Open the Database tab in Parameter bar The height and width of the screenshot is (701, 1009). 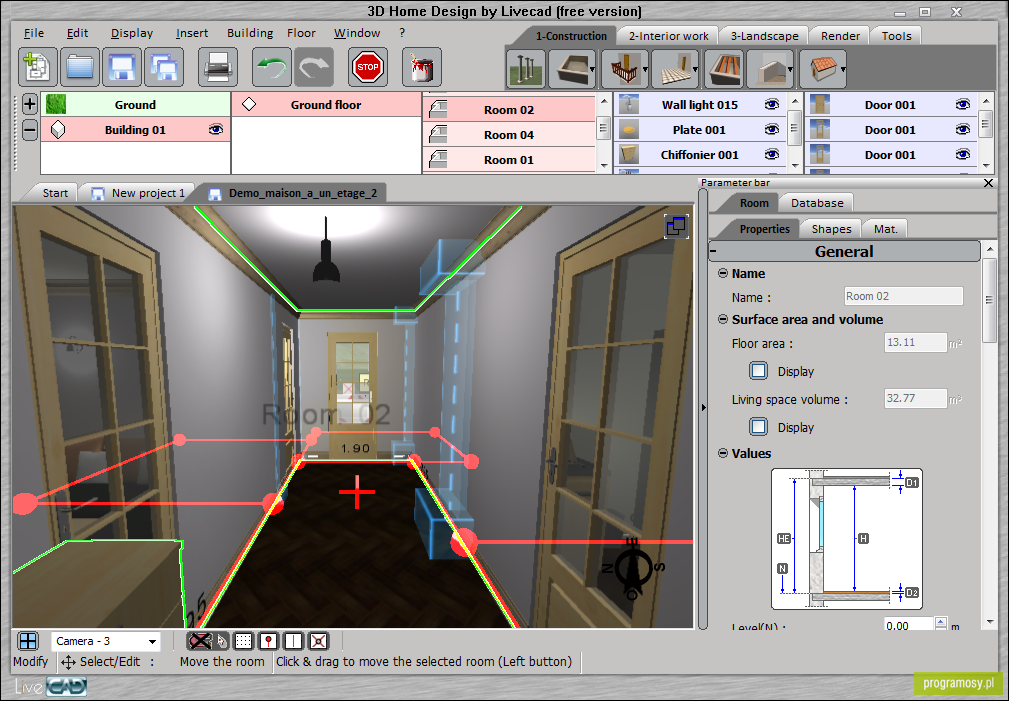pyautogui.click(x=817, y=203)
